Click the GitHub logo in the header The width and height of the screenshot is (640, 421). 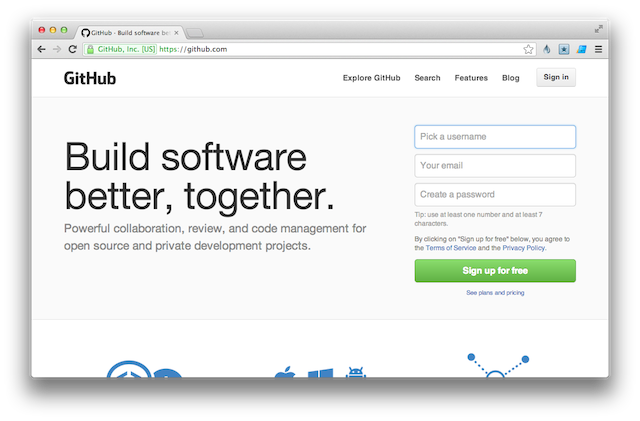click(x=90, y=78)
